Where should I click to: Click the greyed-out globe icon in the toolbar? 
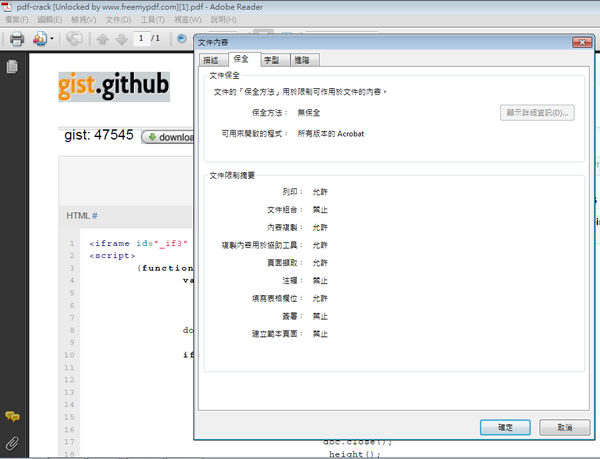(x=74, y=39)
